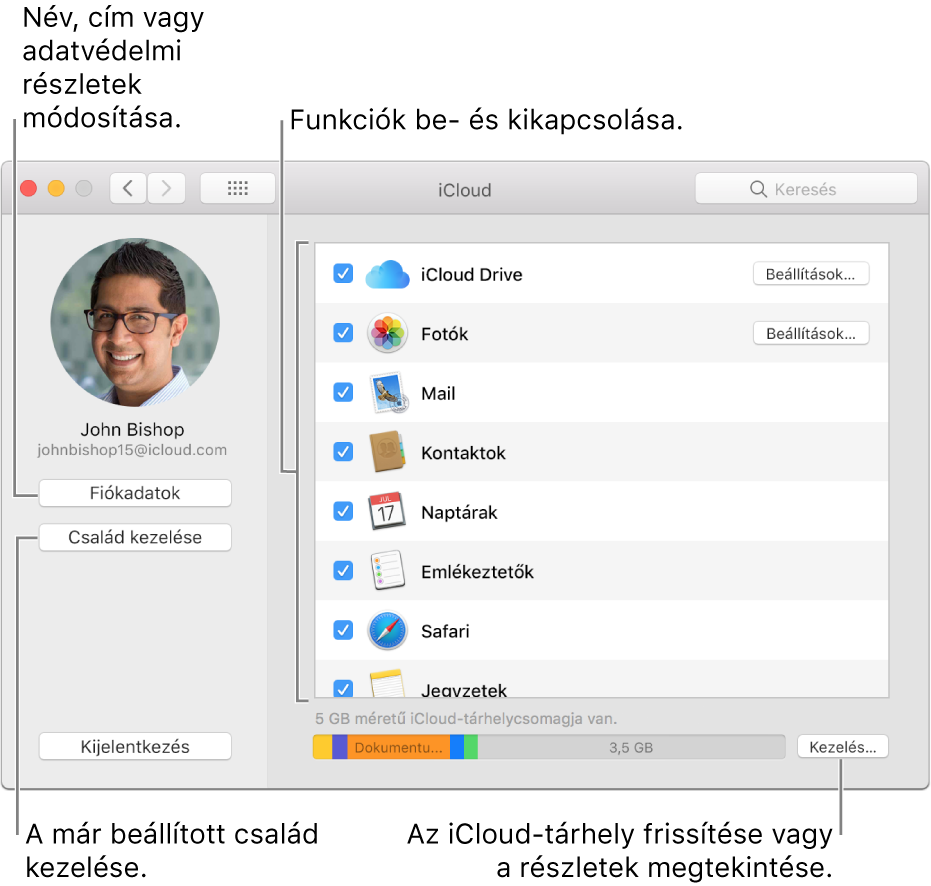Open Család kezelése
This screenshot has height=886, width=931.
[x=134, y=537]
